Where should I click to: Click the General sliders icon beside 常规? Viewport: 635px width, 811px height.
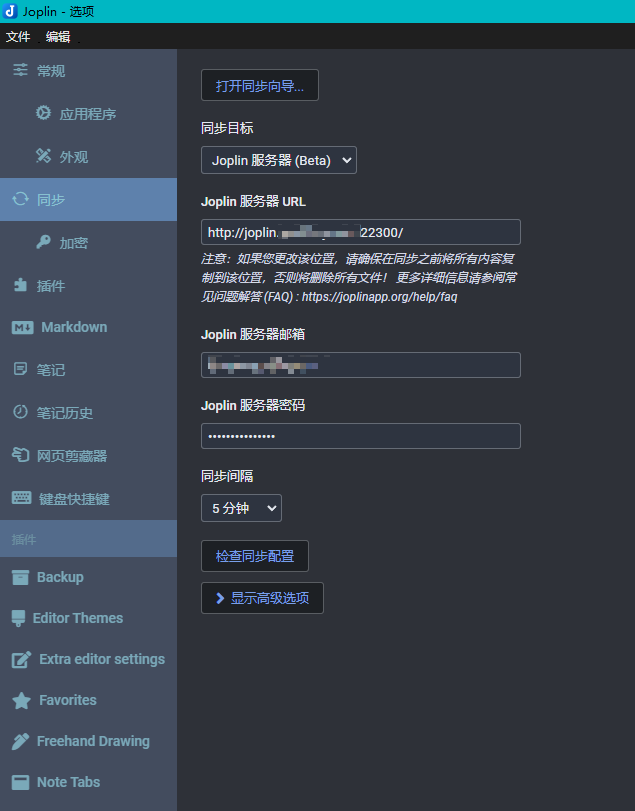click(x=20, y=70)
